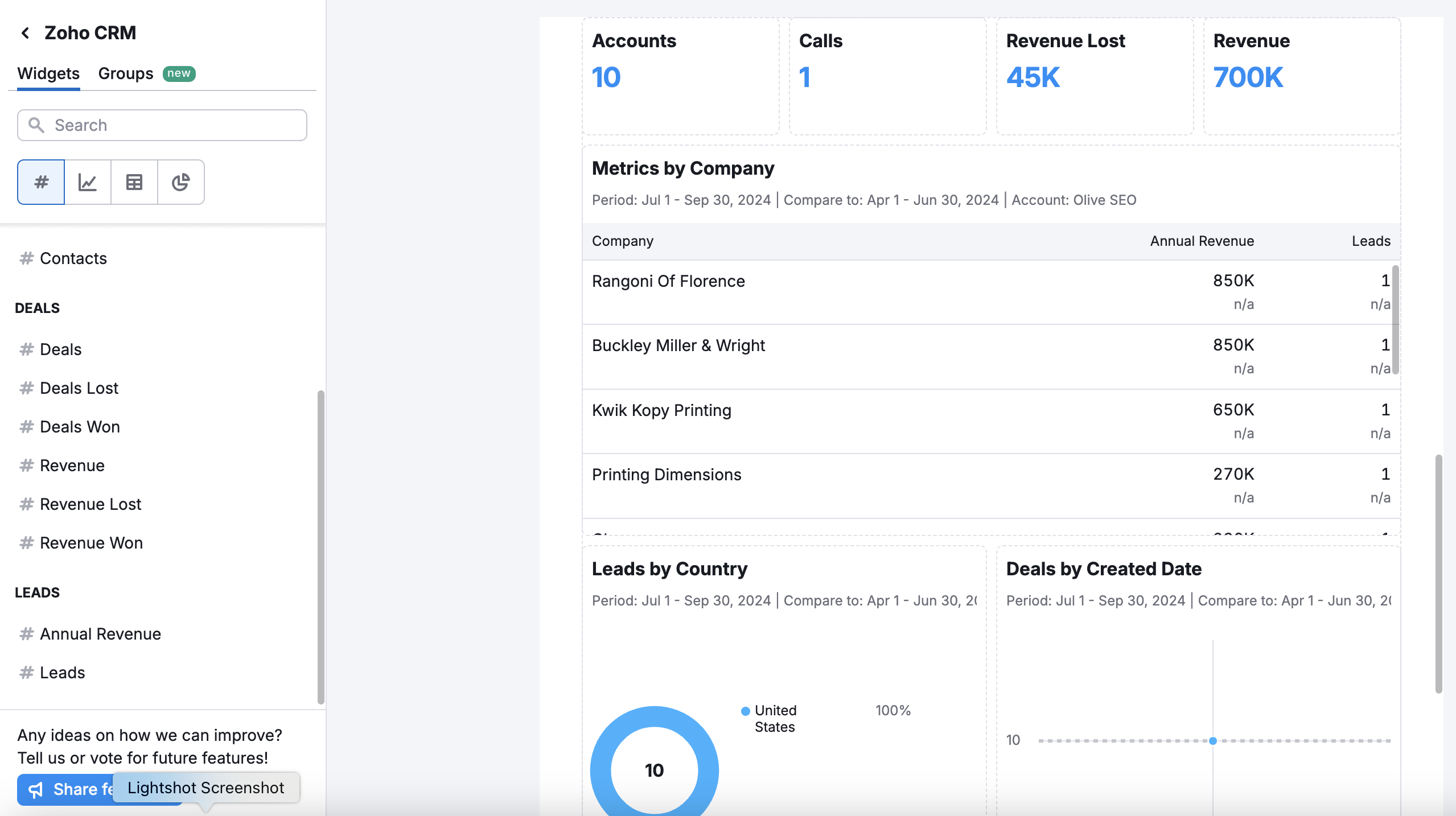Click the hash/metrics icon in sidebar
This screenshot has height=816, width=1456.
pyautogui.click(x=41, y=182)
